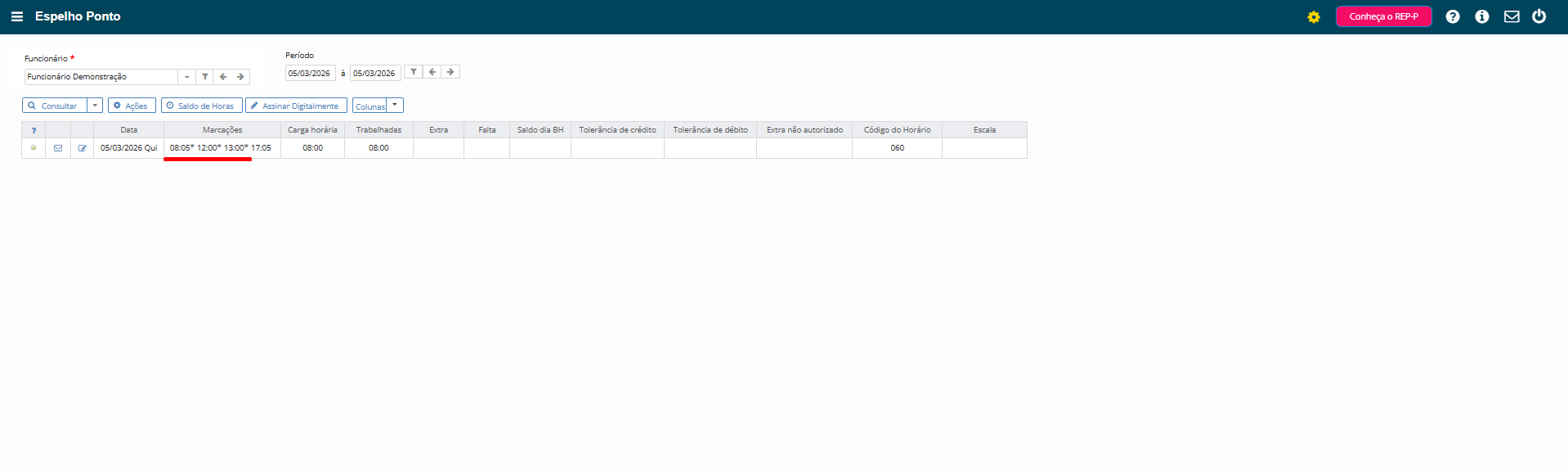Image resolution: width=1568 pixels, height=473 pixels.
Task: Click the Trabalhadas 08:00 cell
Action: coord(379,148)
